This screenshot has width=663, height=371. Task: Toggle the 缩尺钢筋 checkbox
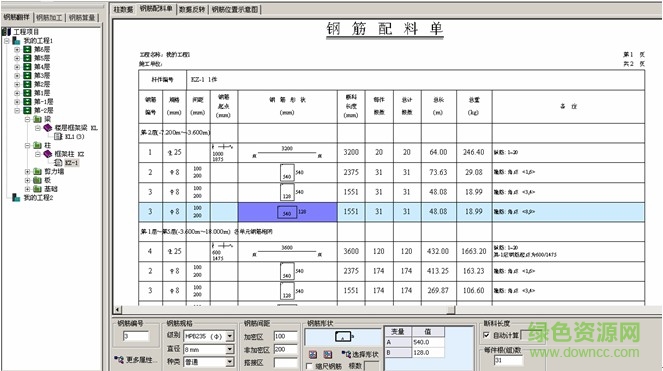click(309, 366)
